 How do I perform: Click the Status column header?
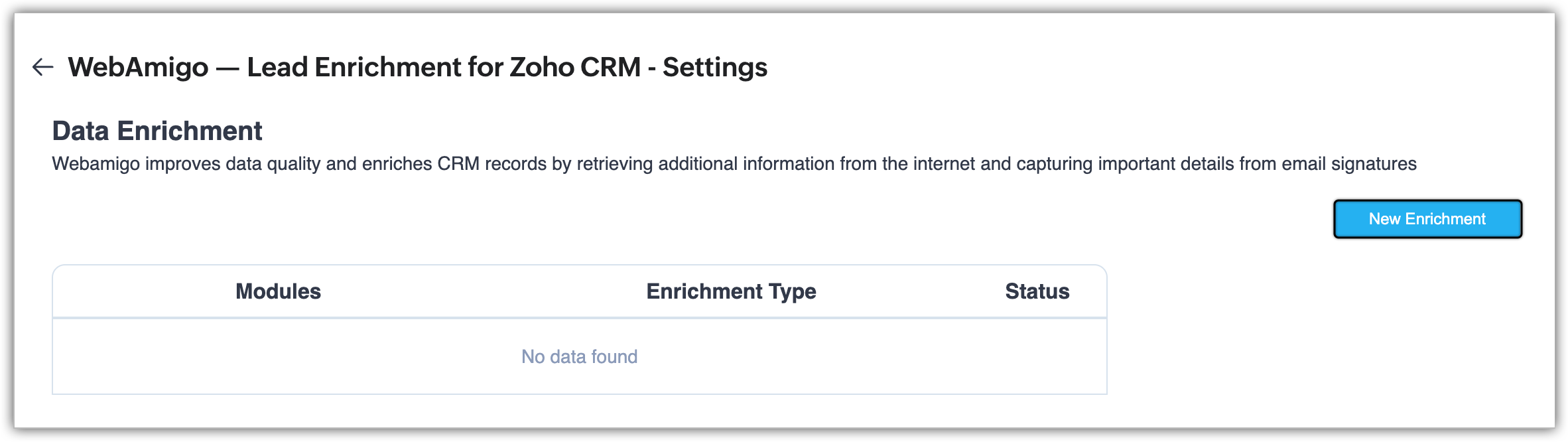[1037, 291]
